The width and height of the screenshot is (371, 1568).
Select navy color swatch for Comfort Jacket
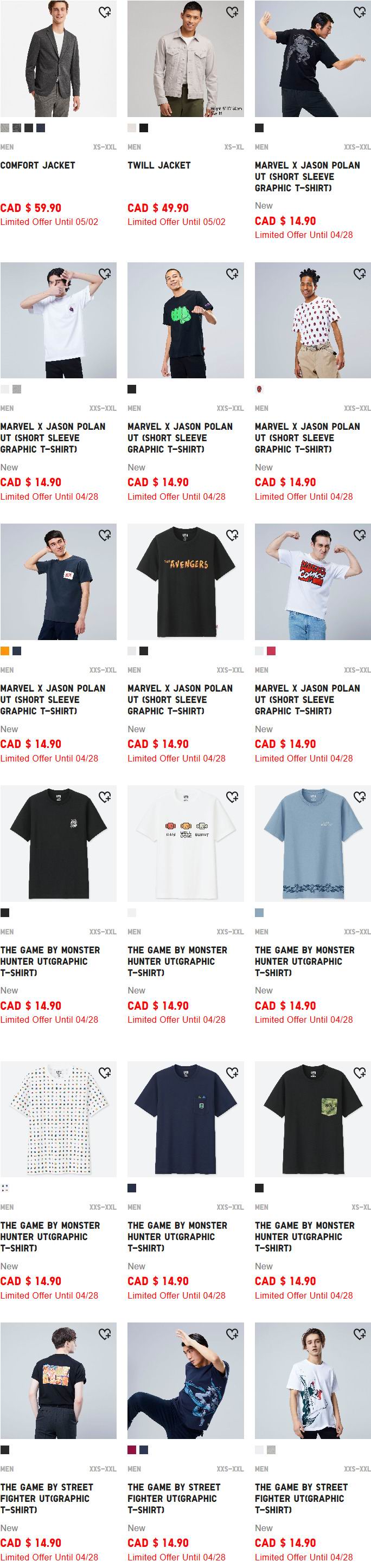pyautogui.click(x=41, y=128)
